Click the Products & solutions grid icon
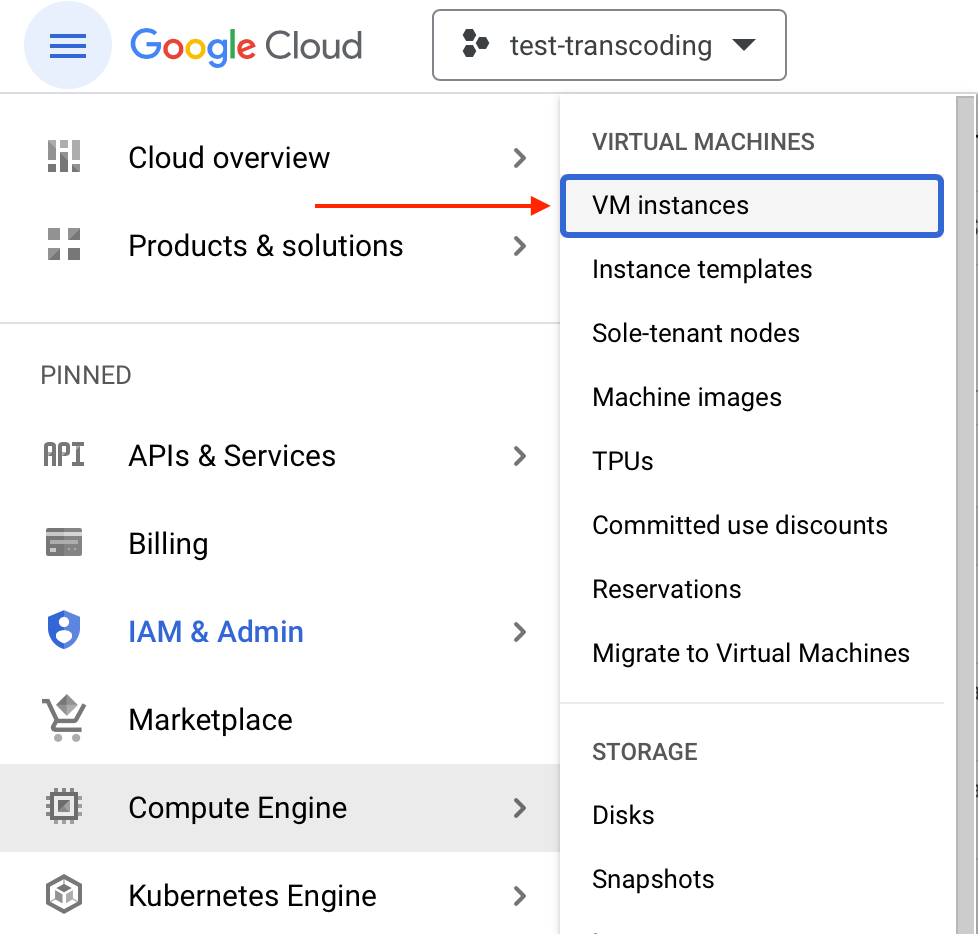Viewport: 978px width, 934px height. tap(64, 244)
